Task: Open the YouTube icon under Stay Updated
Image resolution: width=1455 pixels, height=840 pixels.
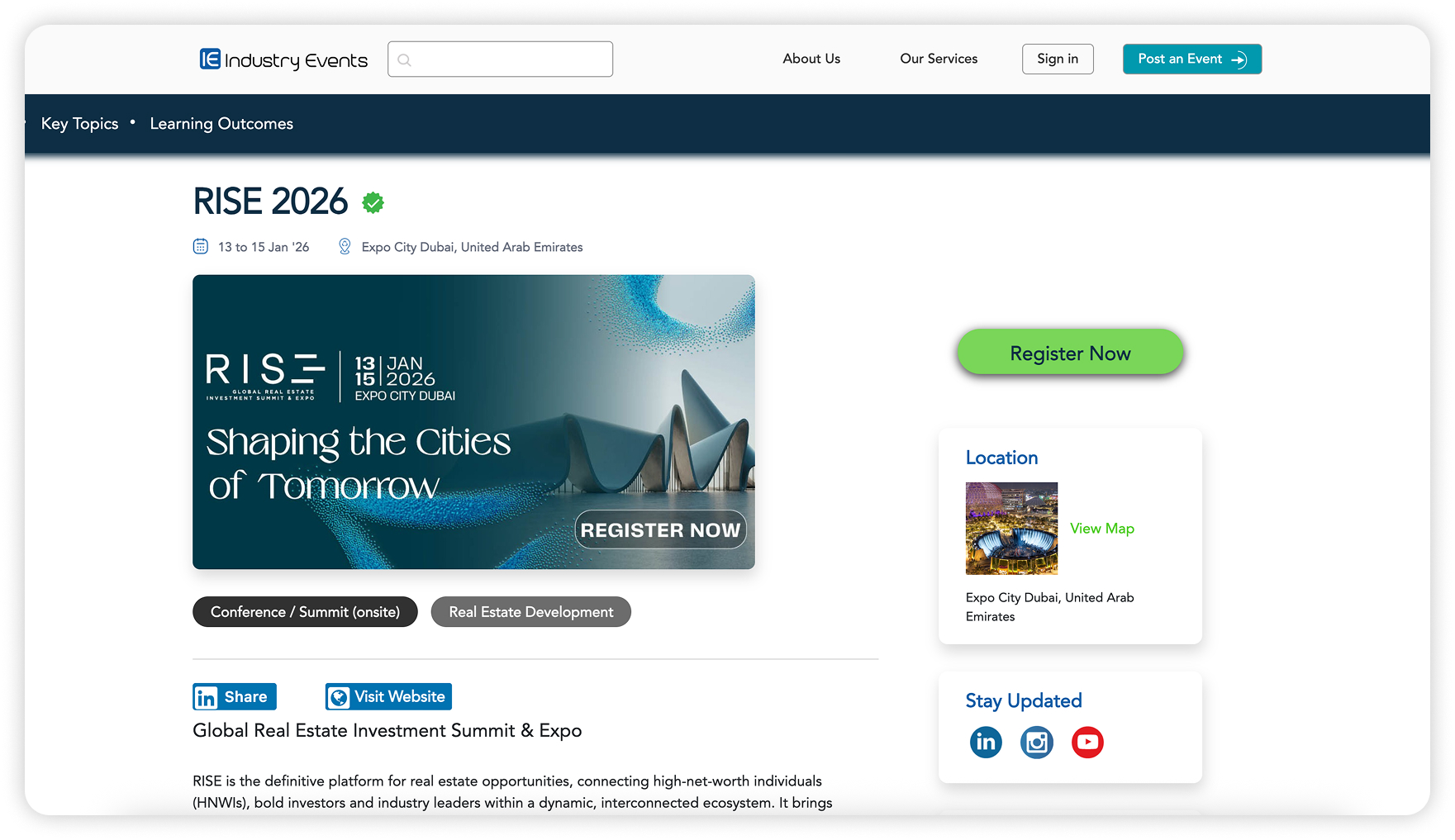Action: pyautogui.click(x=1087, y=742)
